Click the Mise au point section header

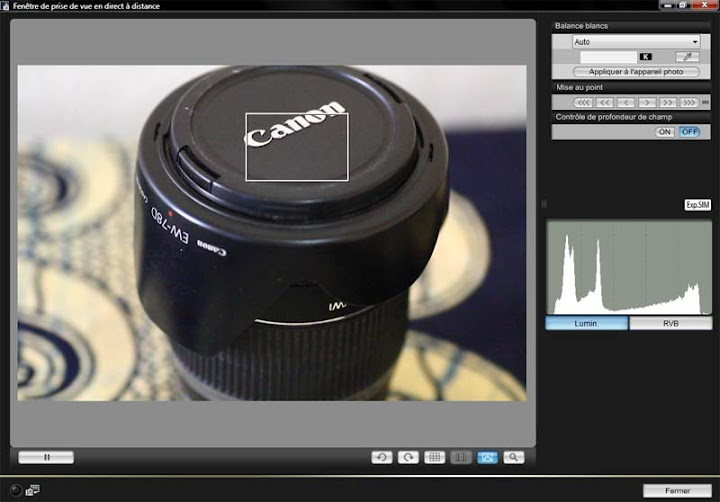[x=631, y=87]
